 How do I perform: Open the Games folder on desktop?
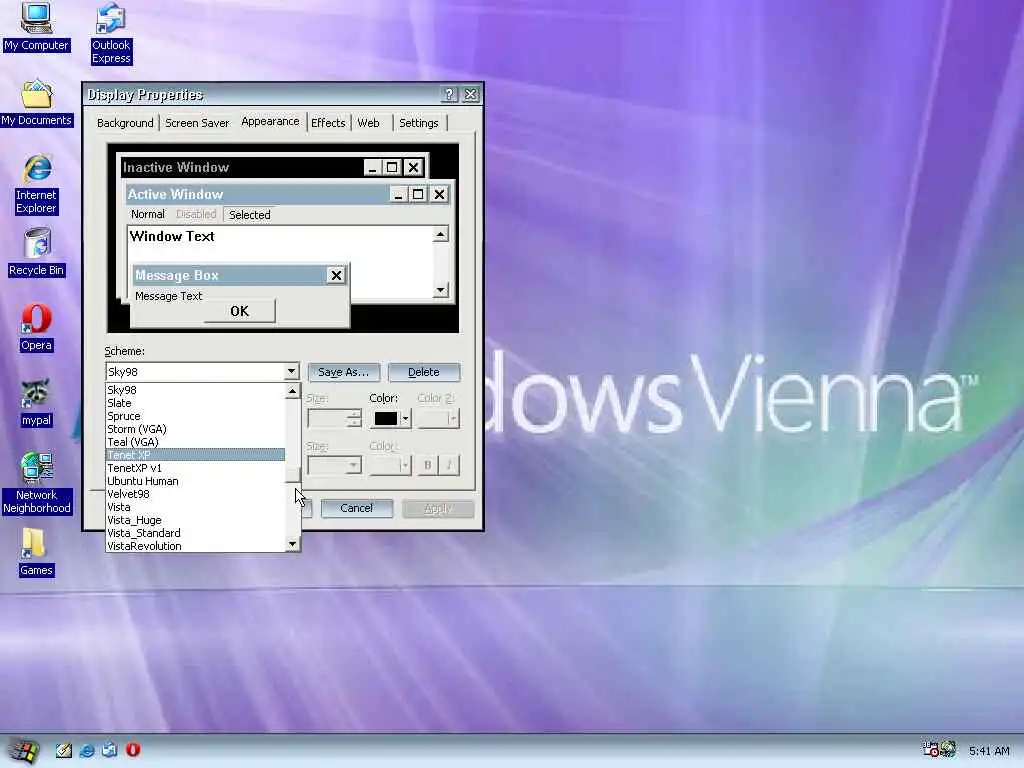[x=36, y=552]
